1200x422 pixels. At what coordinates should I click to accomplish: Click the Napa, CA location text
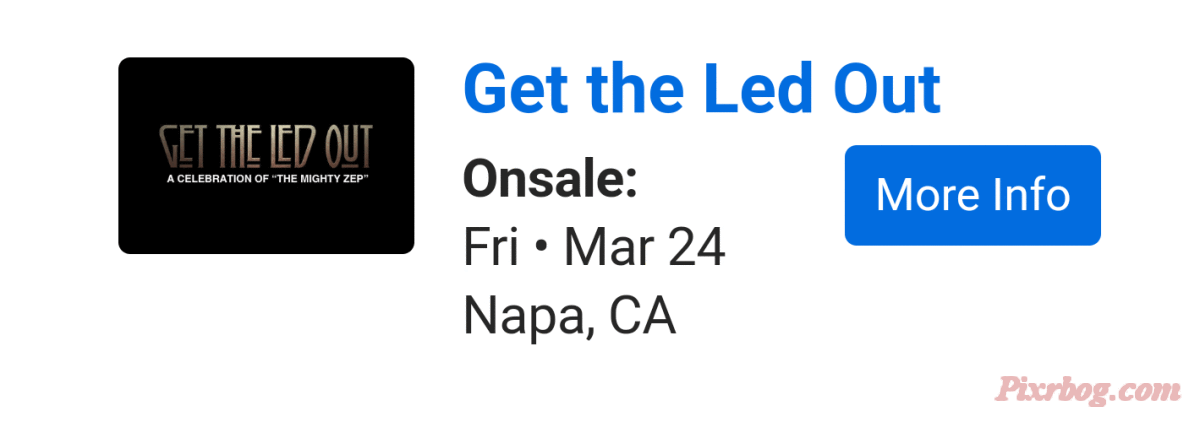click(x=569, y=316)
